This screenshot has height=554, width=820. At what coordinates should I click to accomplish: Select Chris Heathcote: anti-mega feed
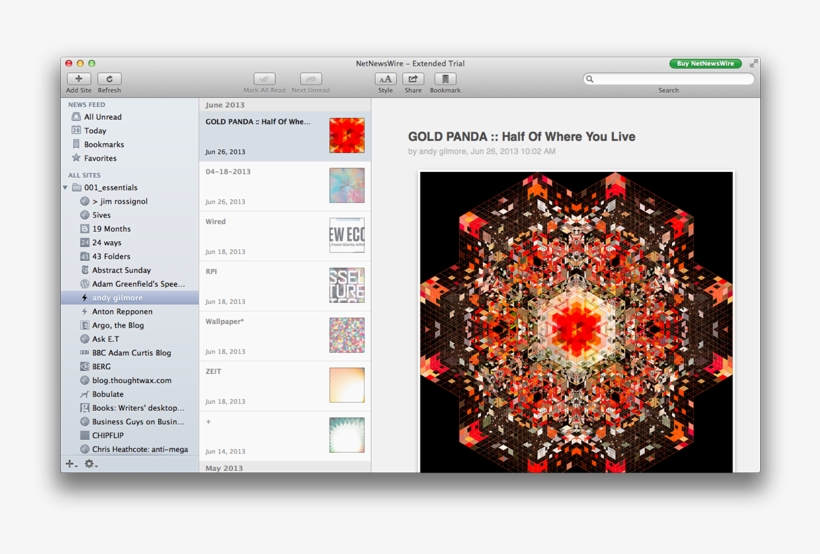point(130,449)
